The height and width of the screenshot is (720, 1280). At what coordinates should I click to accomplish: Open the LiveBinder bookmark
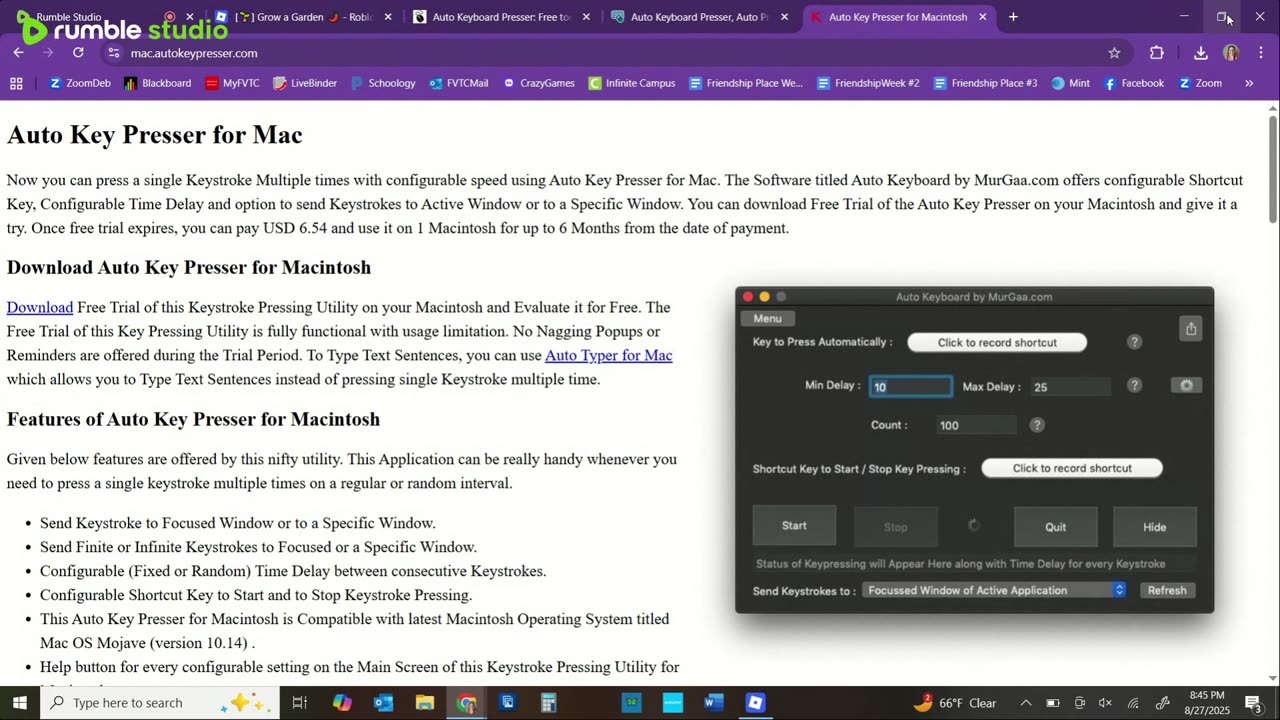(x=305, y=83)
